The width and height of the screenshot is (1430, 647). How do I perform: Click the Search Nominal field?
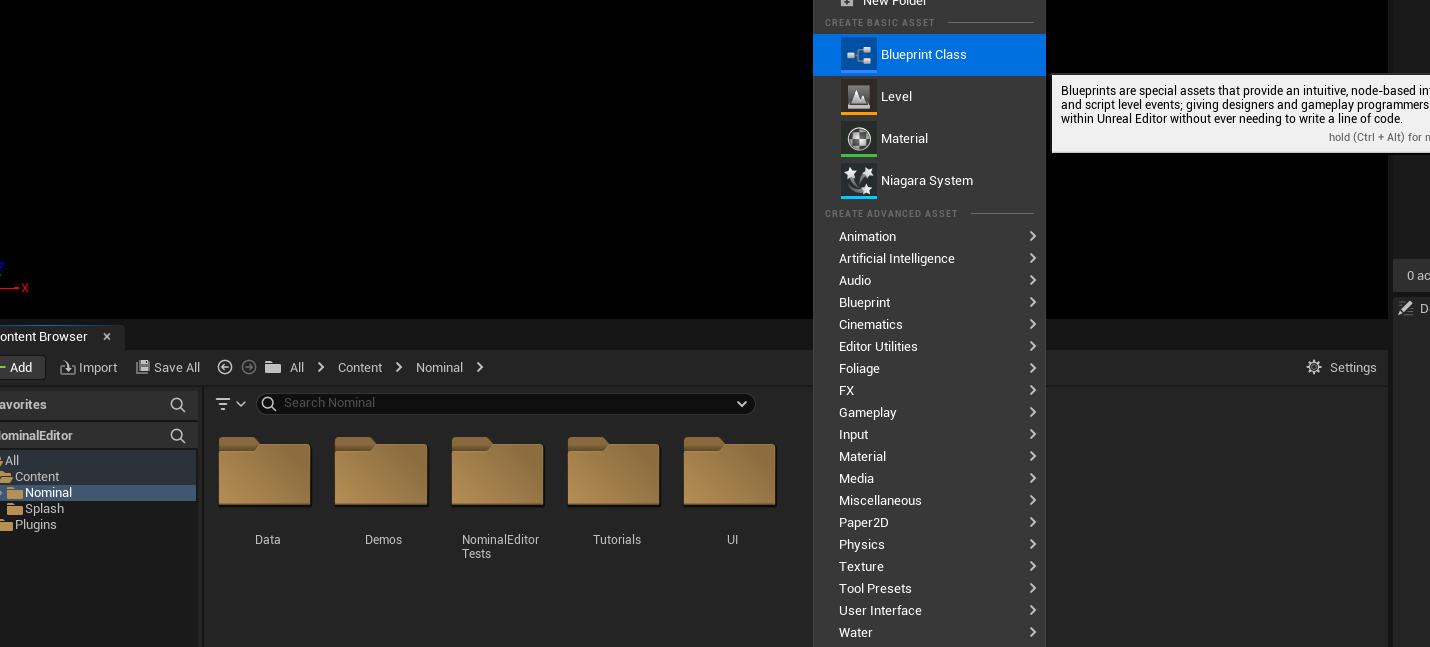(506, 404)
